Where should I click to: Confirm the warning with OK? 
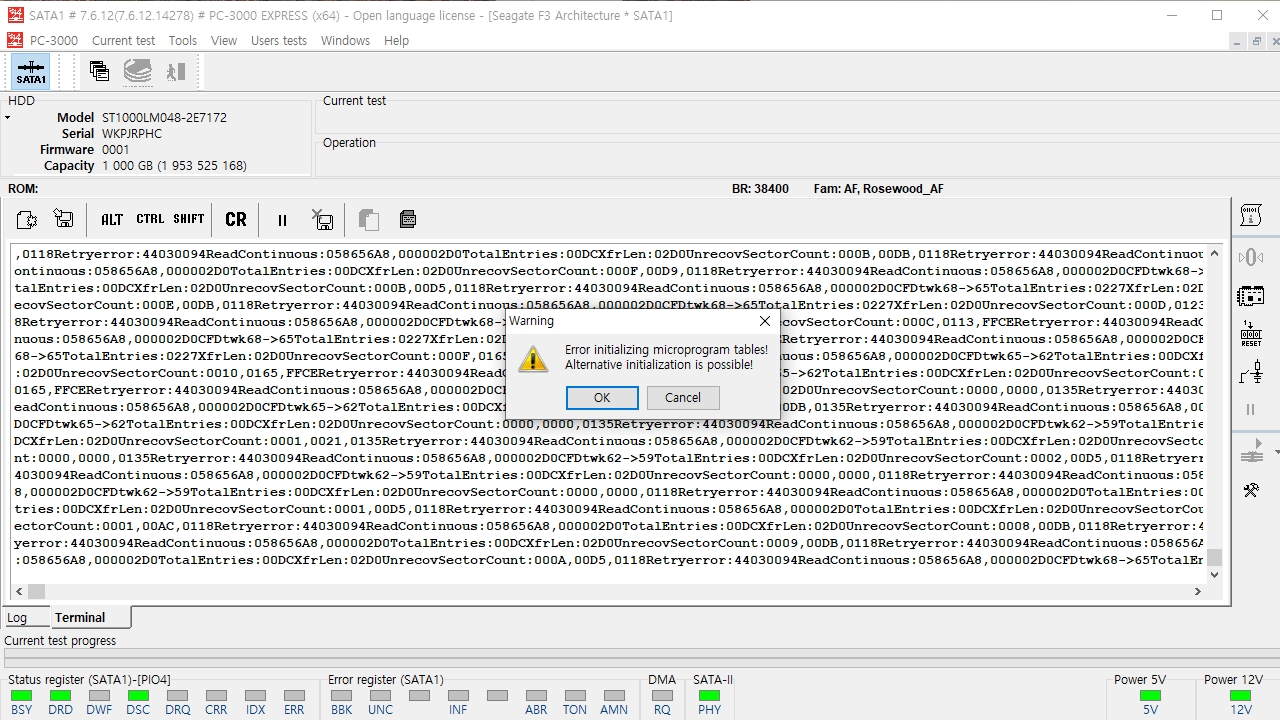pos(602,398)
